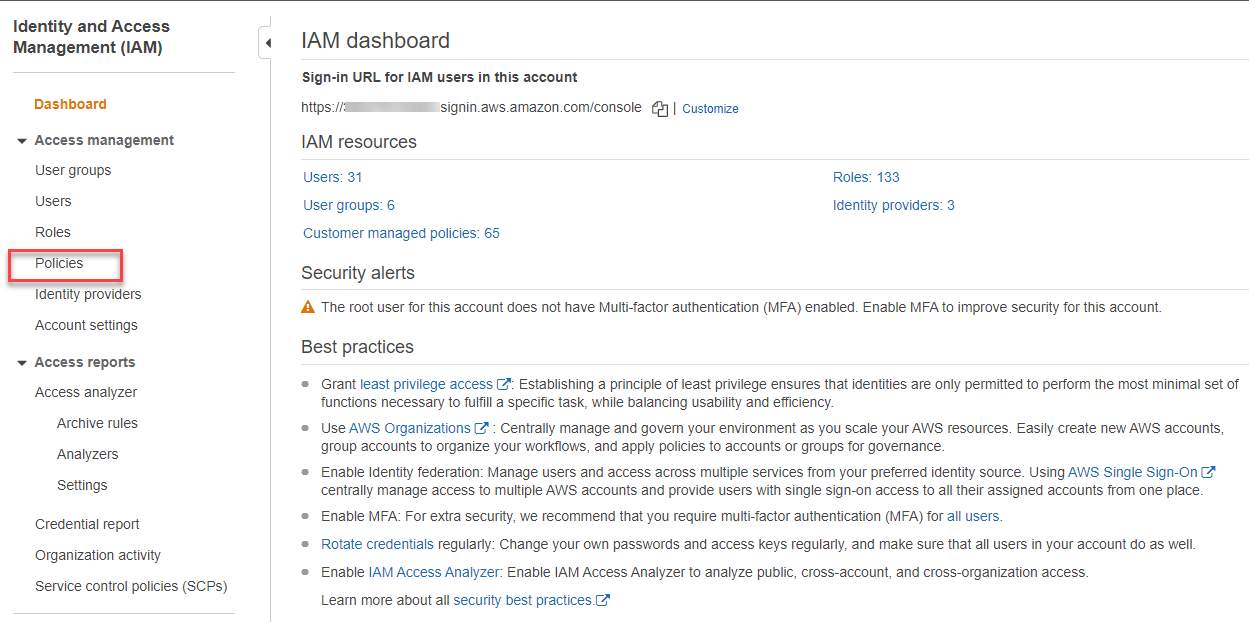
Task: Open Access analyzer in sidebar
Action: pos(86,392)
